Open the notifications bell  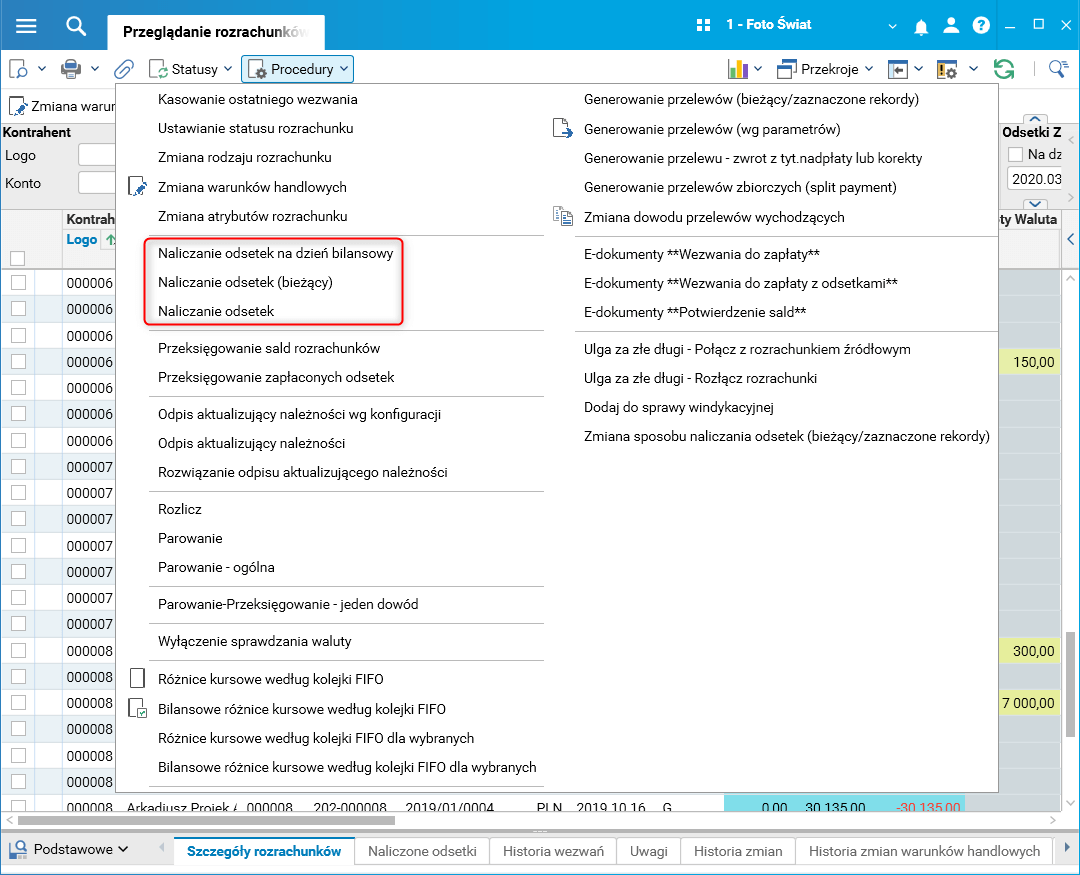click(x=921, y=26)
